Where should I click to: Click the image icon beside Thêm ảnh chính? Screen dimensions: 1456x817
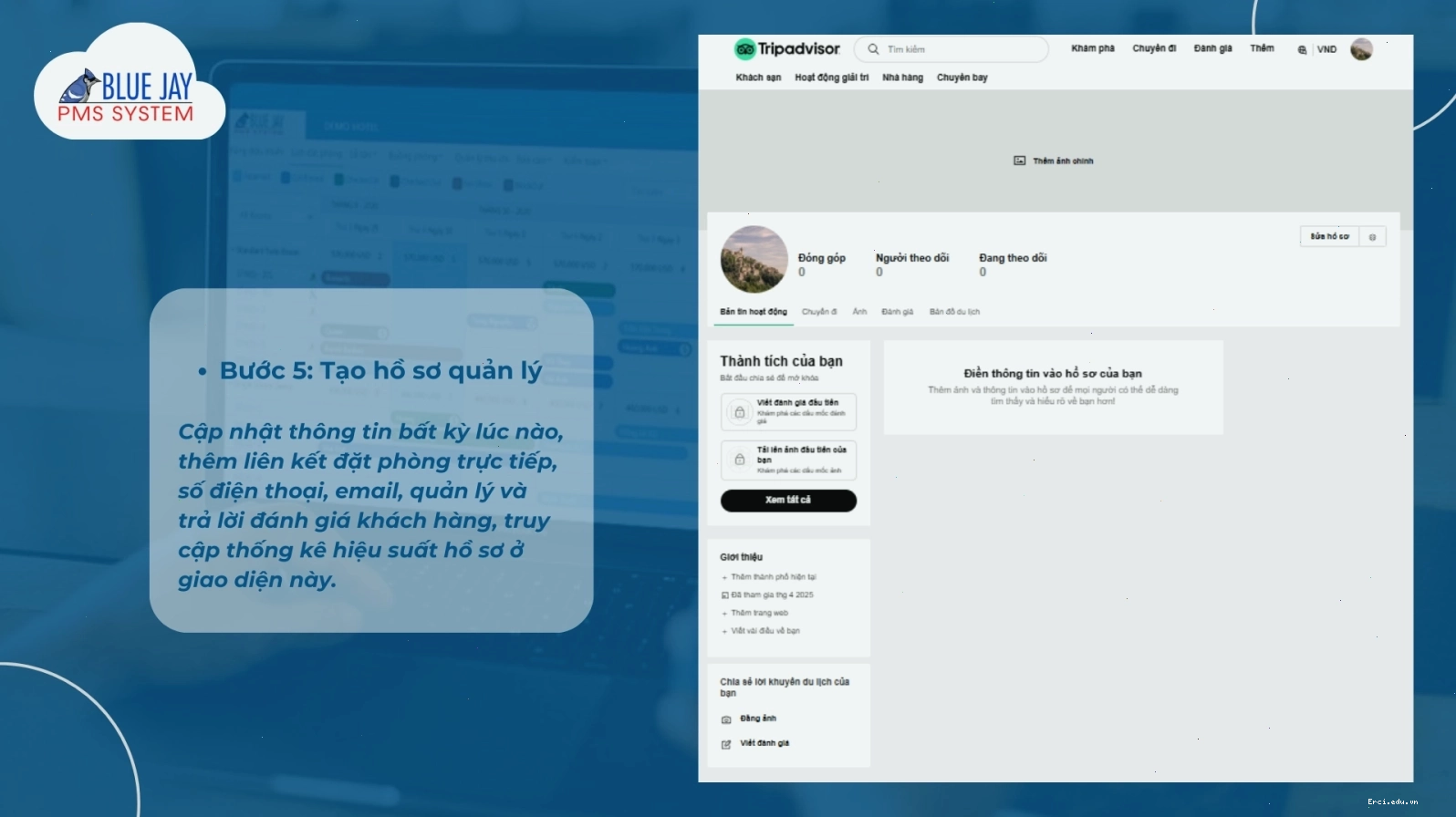1019,160
